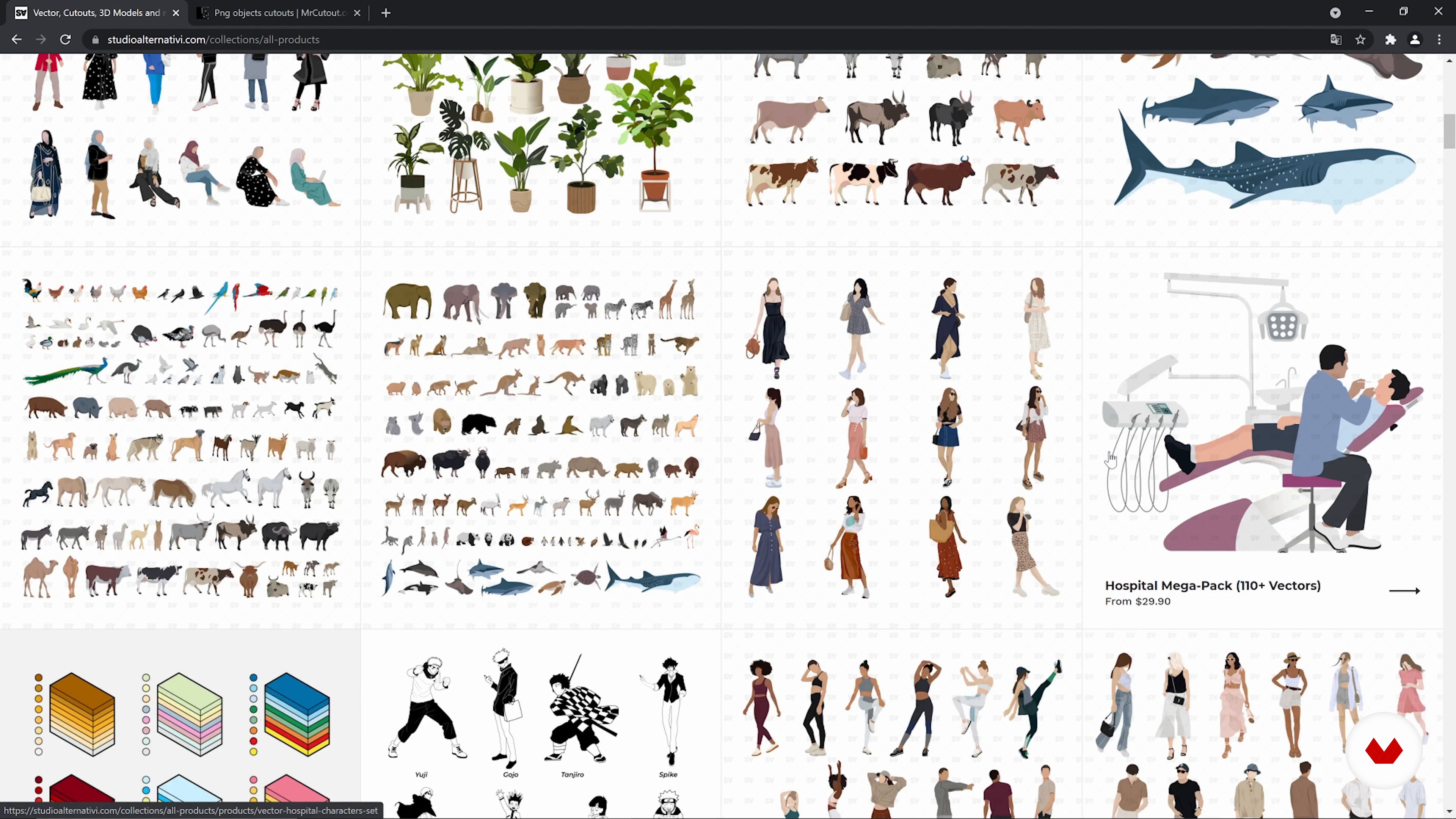
Task: Click the arrow next to Hospital Mega-Pack
Action: tap(1404, 591)
